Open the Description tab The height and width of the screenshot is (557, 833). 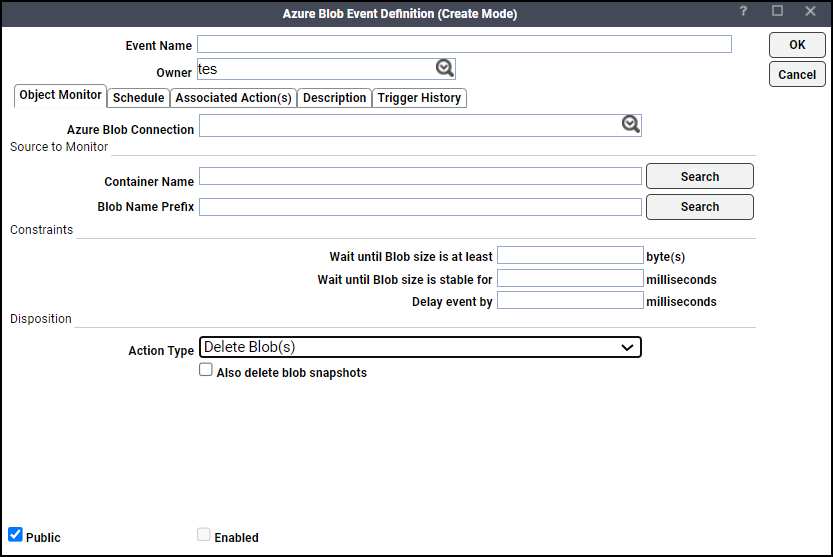(334, 98)
